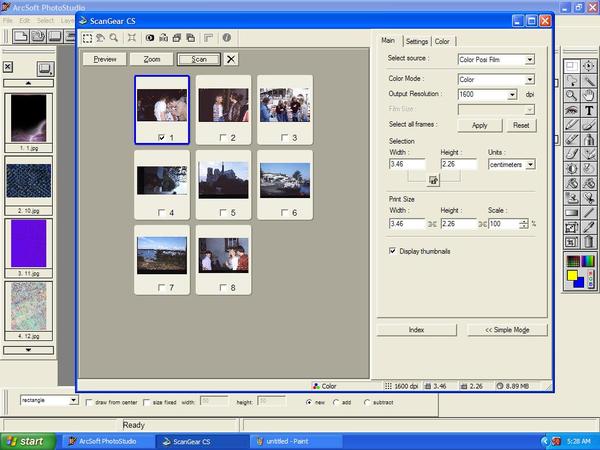Select the hand move tool in ScanGear toolbar

click(100, 38)
